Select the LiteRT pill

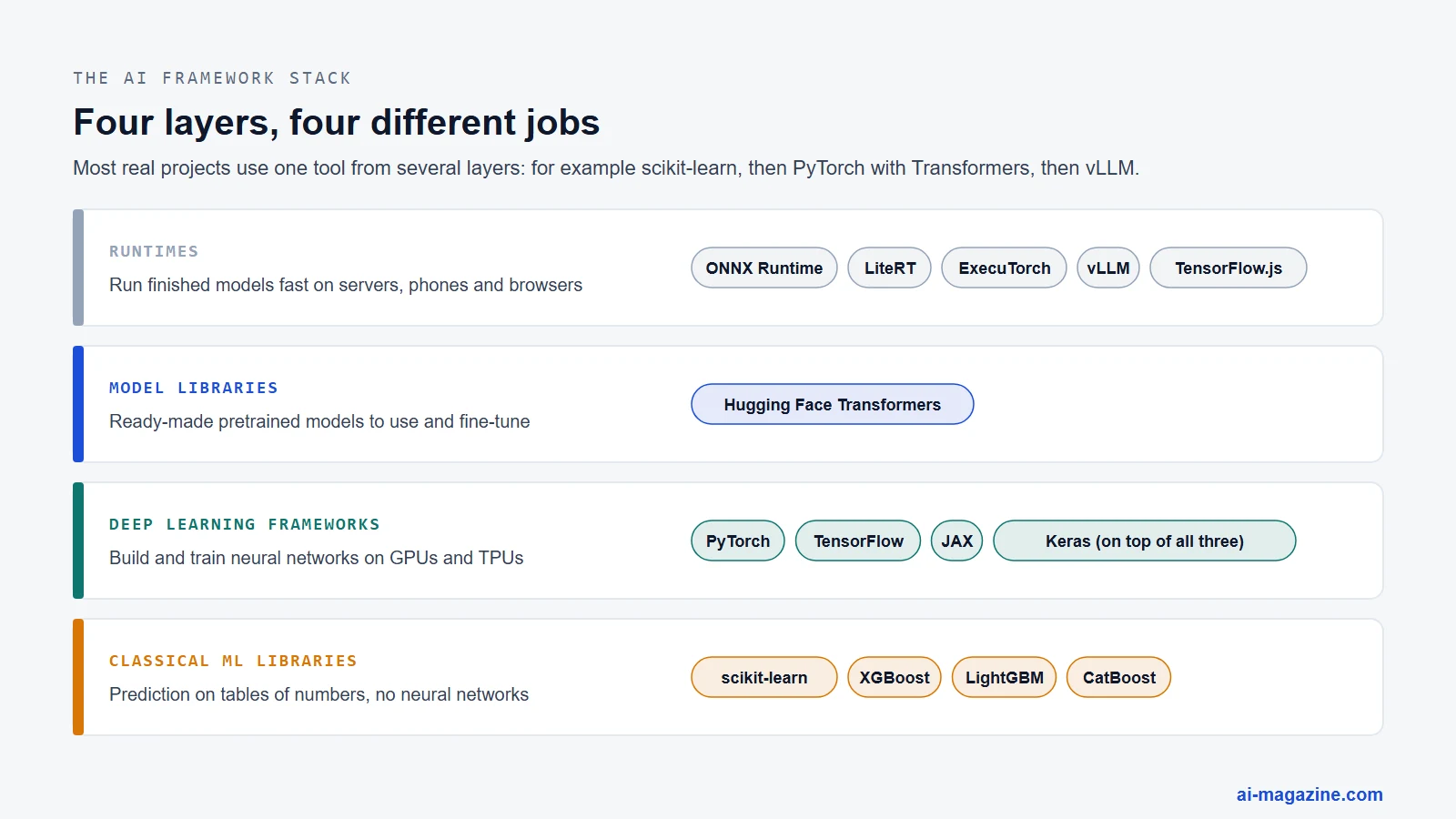890,268
